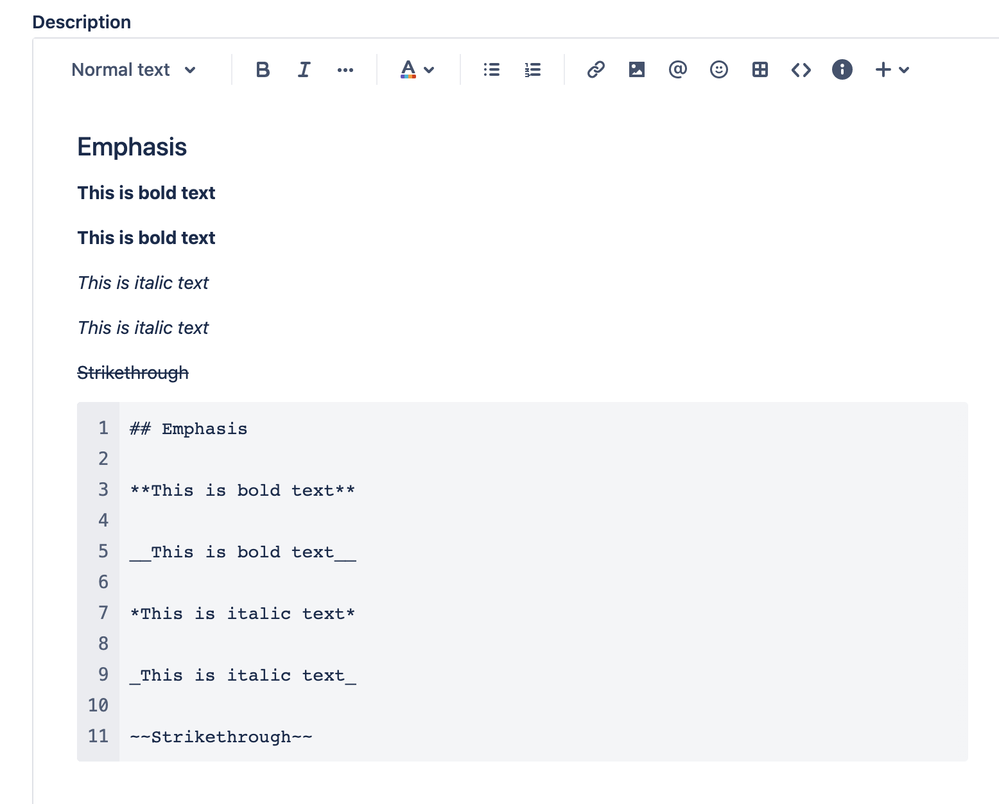Insert a bullet list

tap(491, 69)
